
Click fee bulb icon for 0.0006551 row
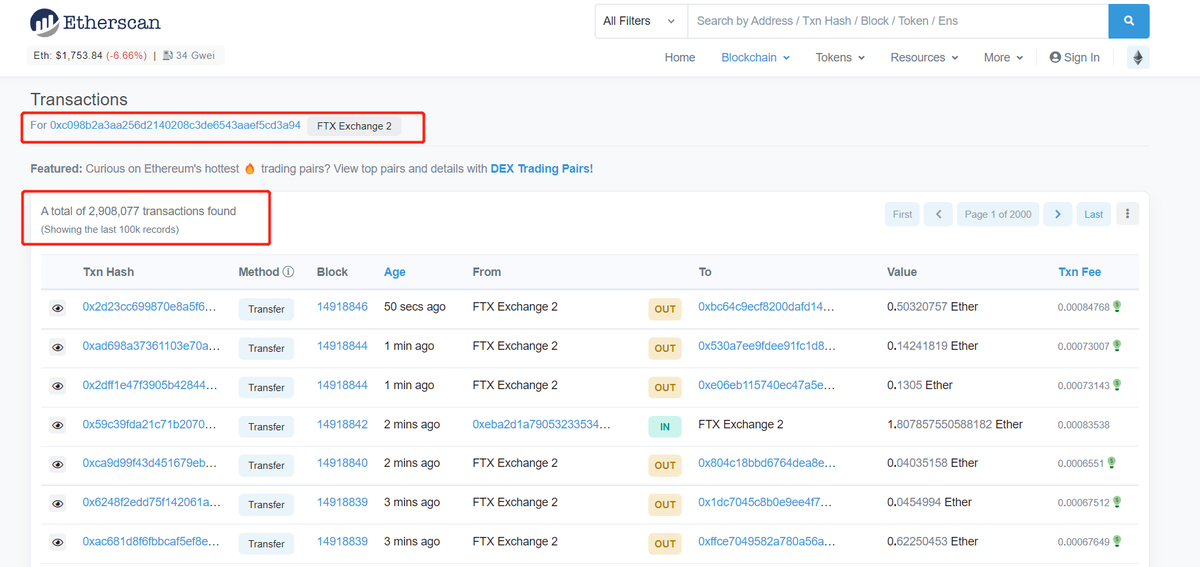pos(1110,463)
